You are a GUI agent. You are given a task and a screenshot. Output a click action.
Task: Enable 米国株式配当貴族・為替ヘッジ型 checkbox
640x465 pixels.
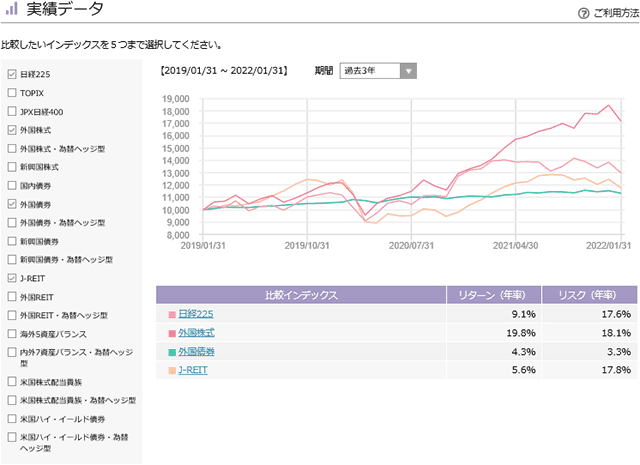click(12, 400)
